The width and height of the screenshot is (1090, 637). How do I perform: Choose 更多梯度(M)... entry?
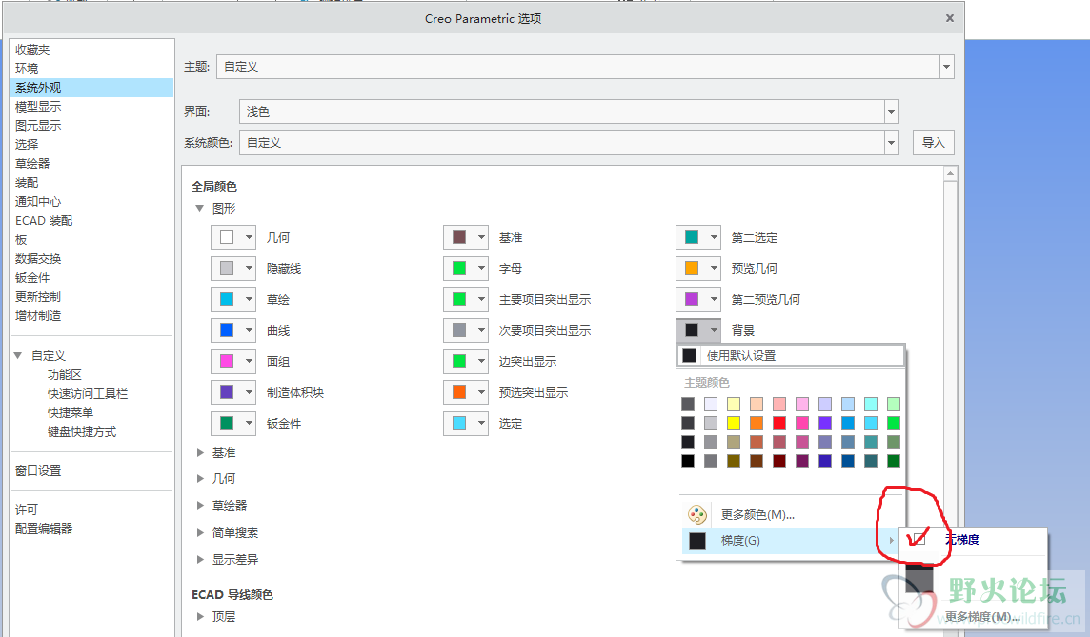click(x=982, y=617)
